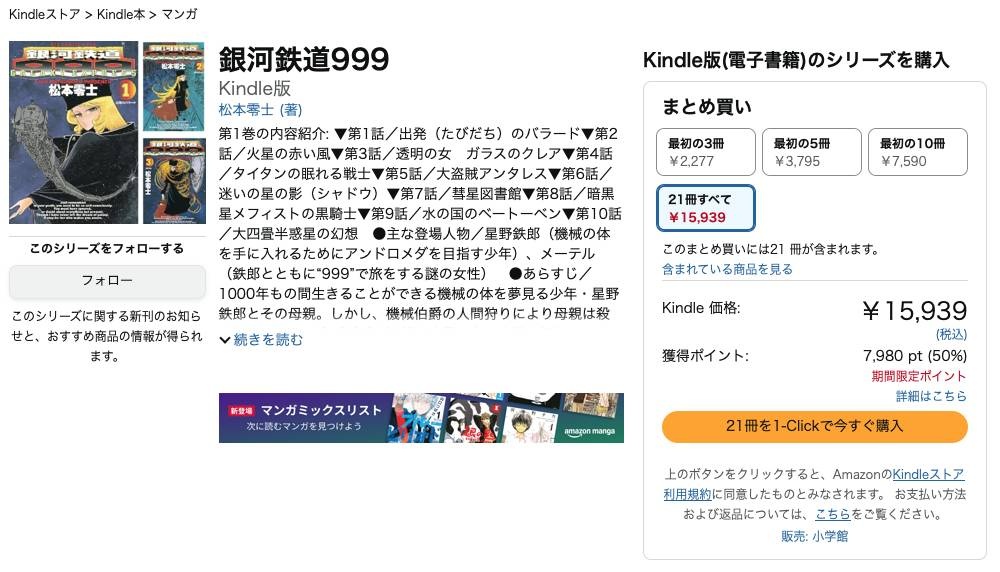Screen dimensions: 1000x572
Task: Go to Kindle本 breadcrumb
Action: tap(121, 14)
